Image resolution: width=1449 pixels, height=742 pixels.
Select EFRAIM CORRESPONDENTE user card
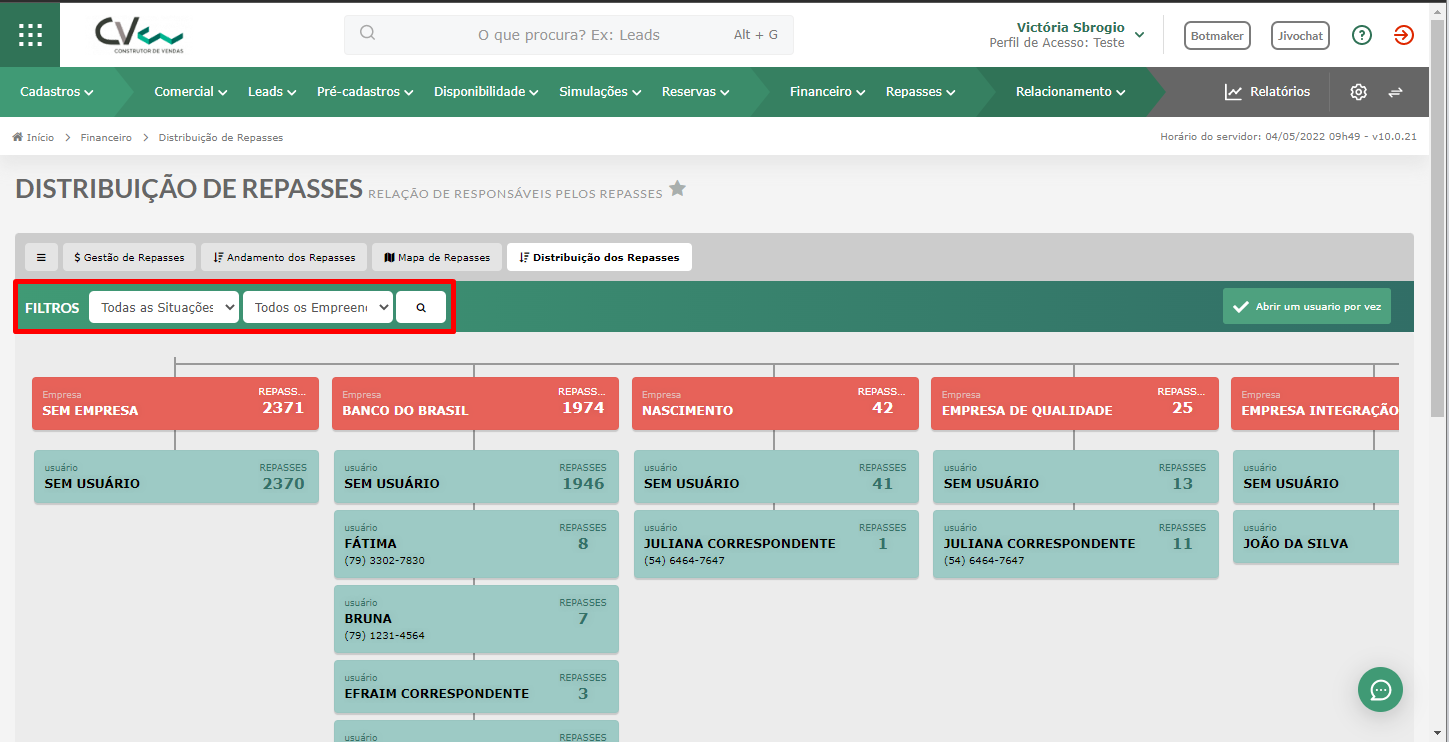pos(476,686)
